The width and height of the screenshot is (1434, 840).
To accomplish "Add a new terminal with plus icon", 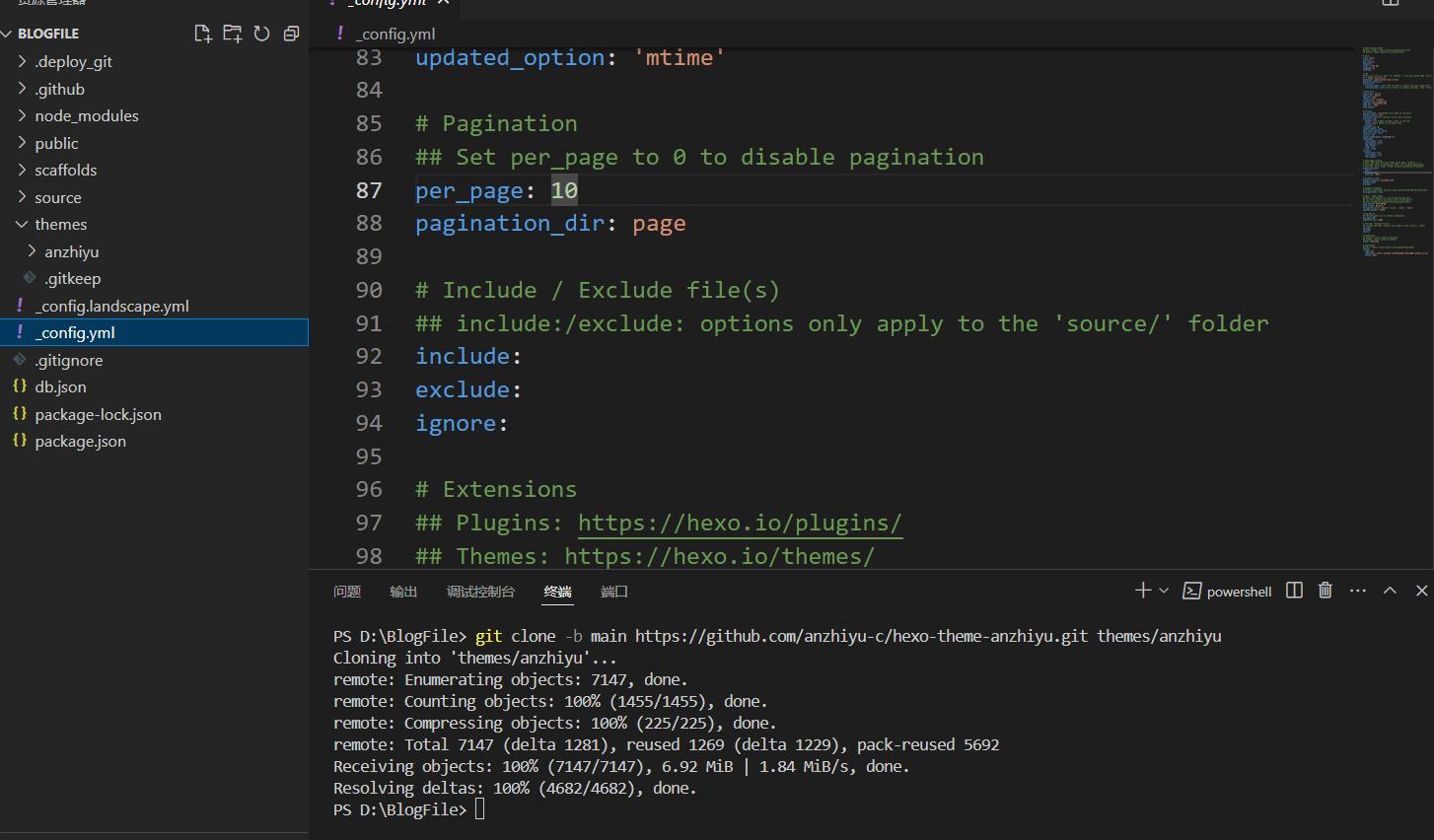I will click(x=1142, y=591).
